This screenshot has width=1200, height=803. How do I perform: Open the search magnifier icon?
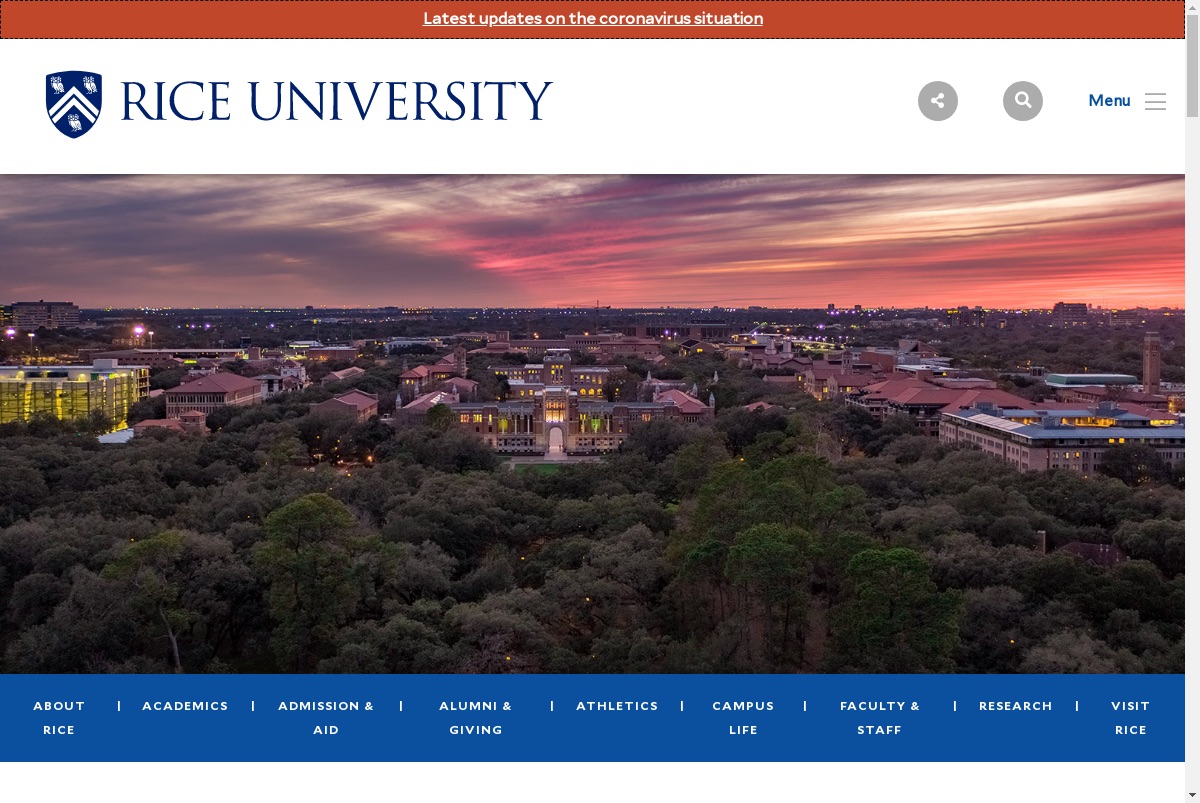point(1023,101)
